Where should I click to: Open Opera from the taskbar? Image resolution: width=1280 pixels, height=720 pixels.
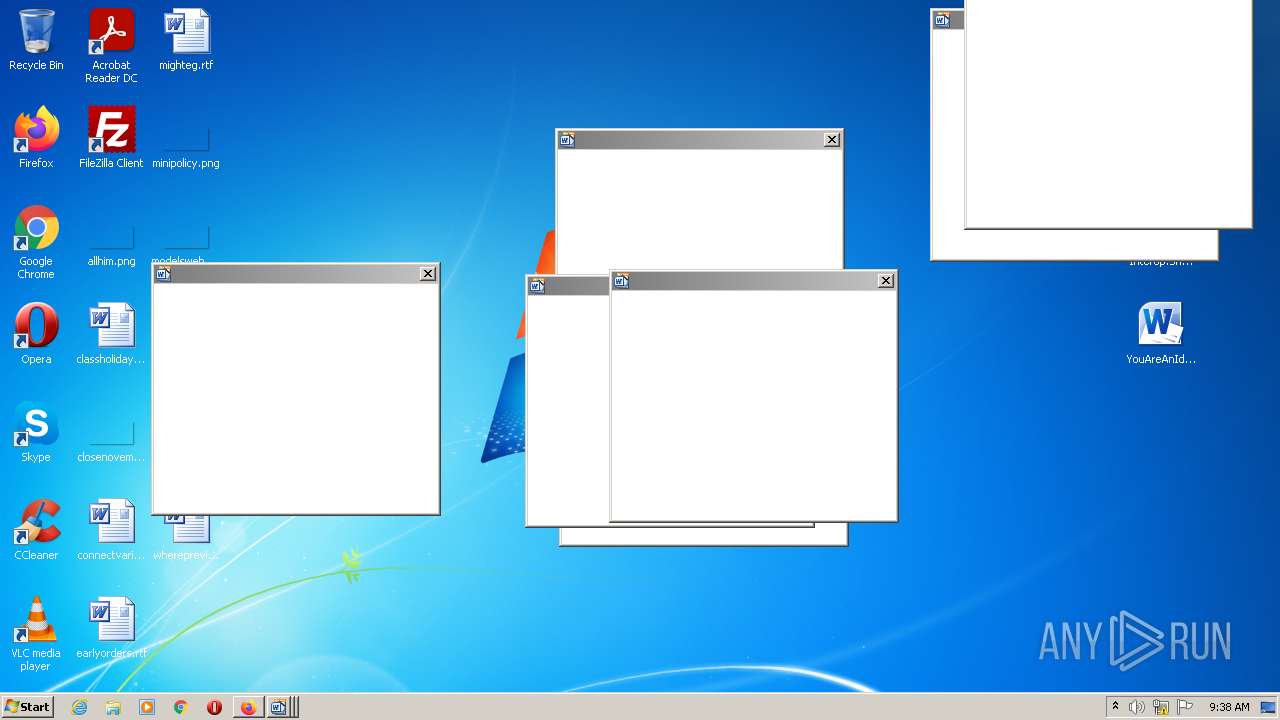214,707
